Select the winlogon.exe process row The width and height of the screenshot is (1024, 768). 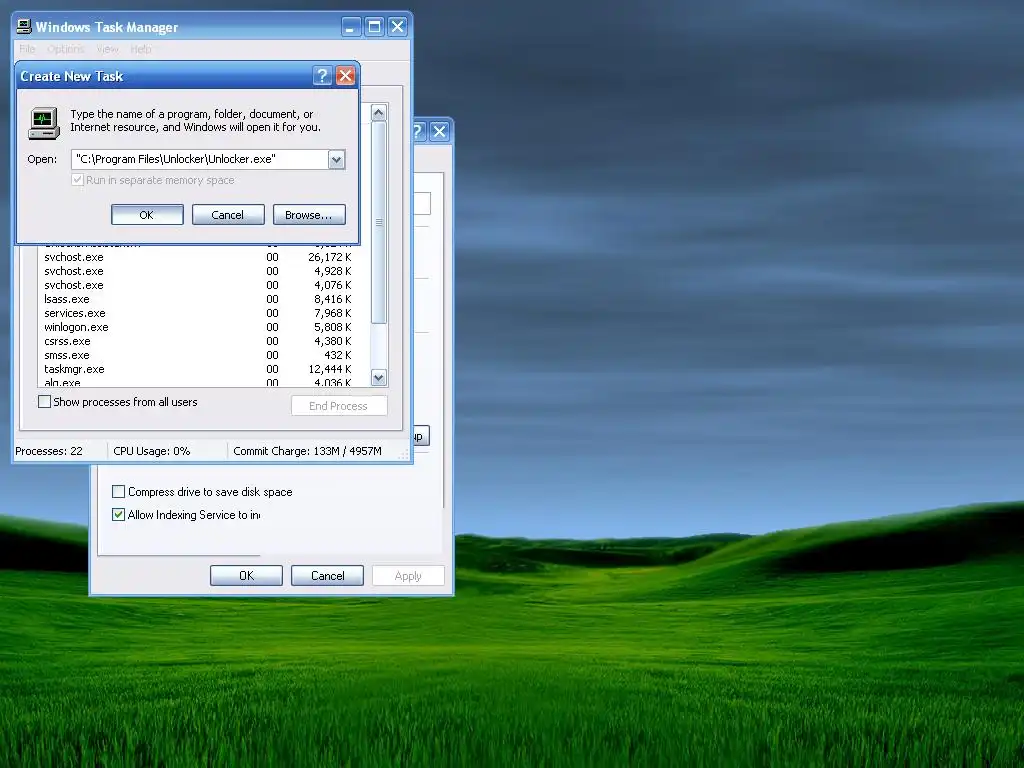198,327
